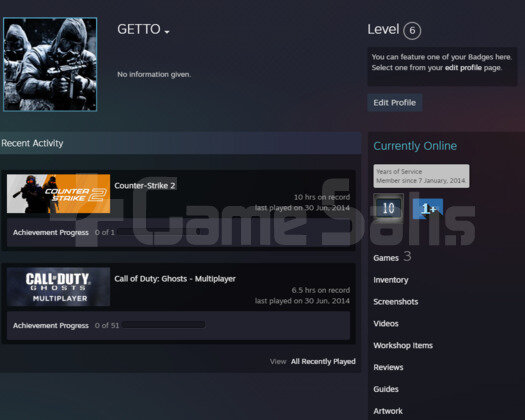Open the Guides link
The height and width of the screenshot is (420, 525).
coord(386,389)
